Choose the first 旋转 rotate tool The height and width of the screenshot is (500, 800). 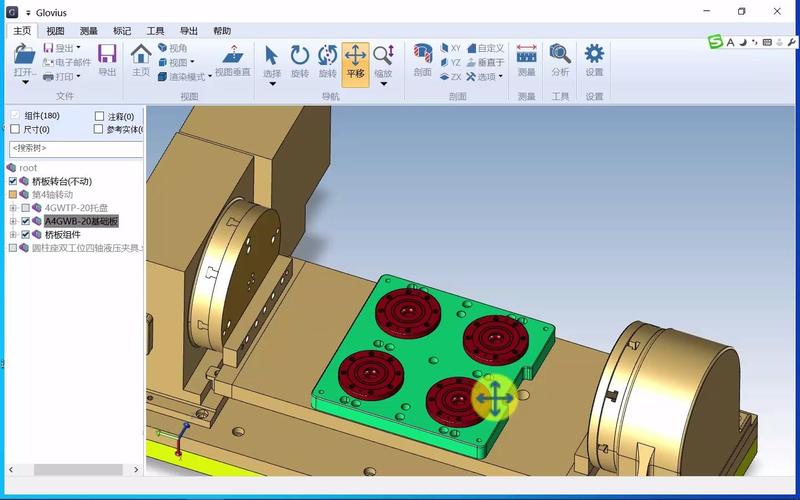(300, 62)
